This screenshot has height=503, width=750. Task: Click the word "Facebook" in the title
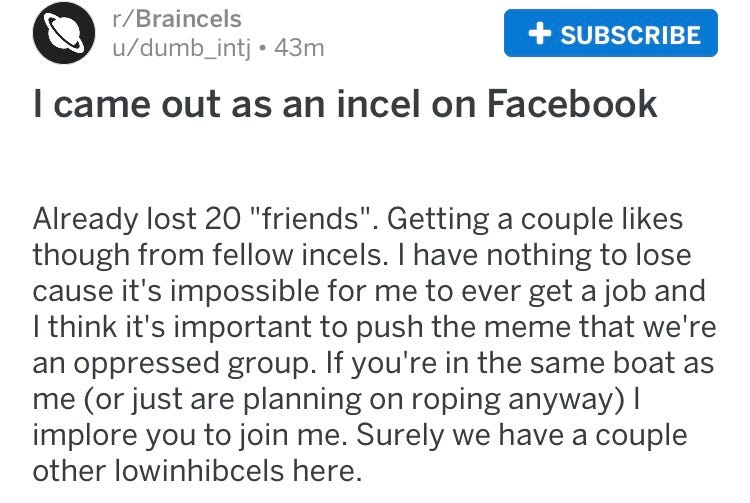tap(572, 102)
